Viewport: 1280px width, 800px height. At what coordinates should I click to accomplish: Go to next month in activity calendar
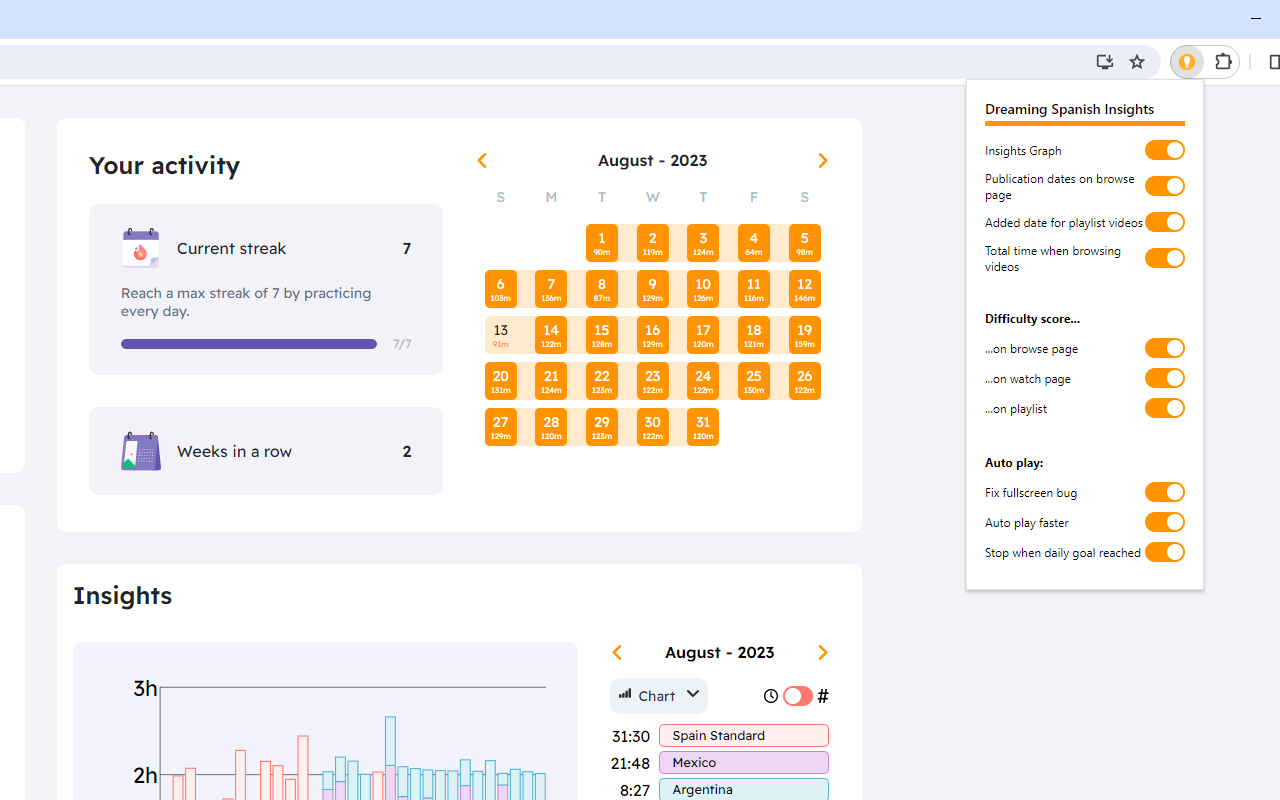(822, 161)
